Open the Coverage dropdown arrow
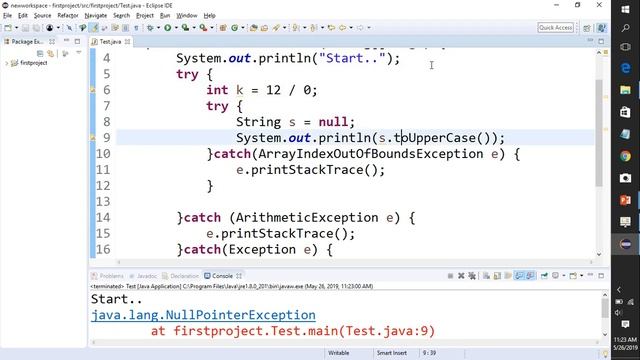This screenshot has height=360, width=640. [194, 28]
